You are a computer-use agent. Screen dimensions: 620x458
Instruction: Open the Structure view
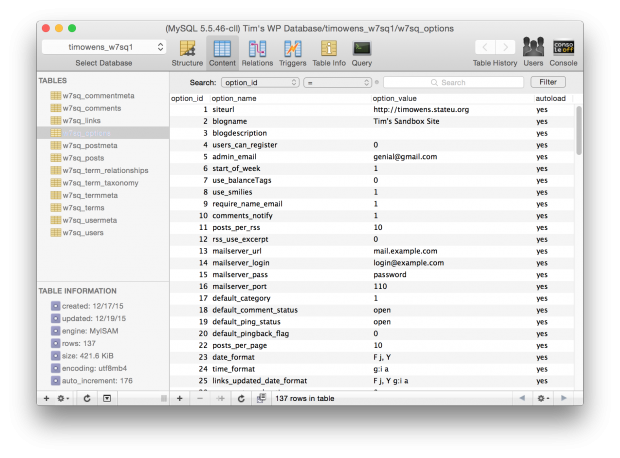[187, 53]
